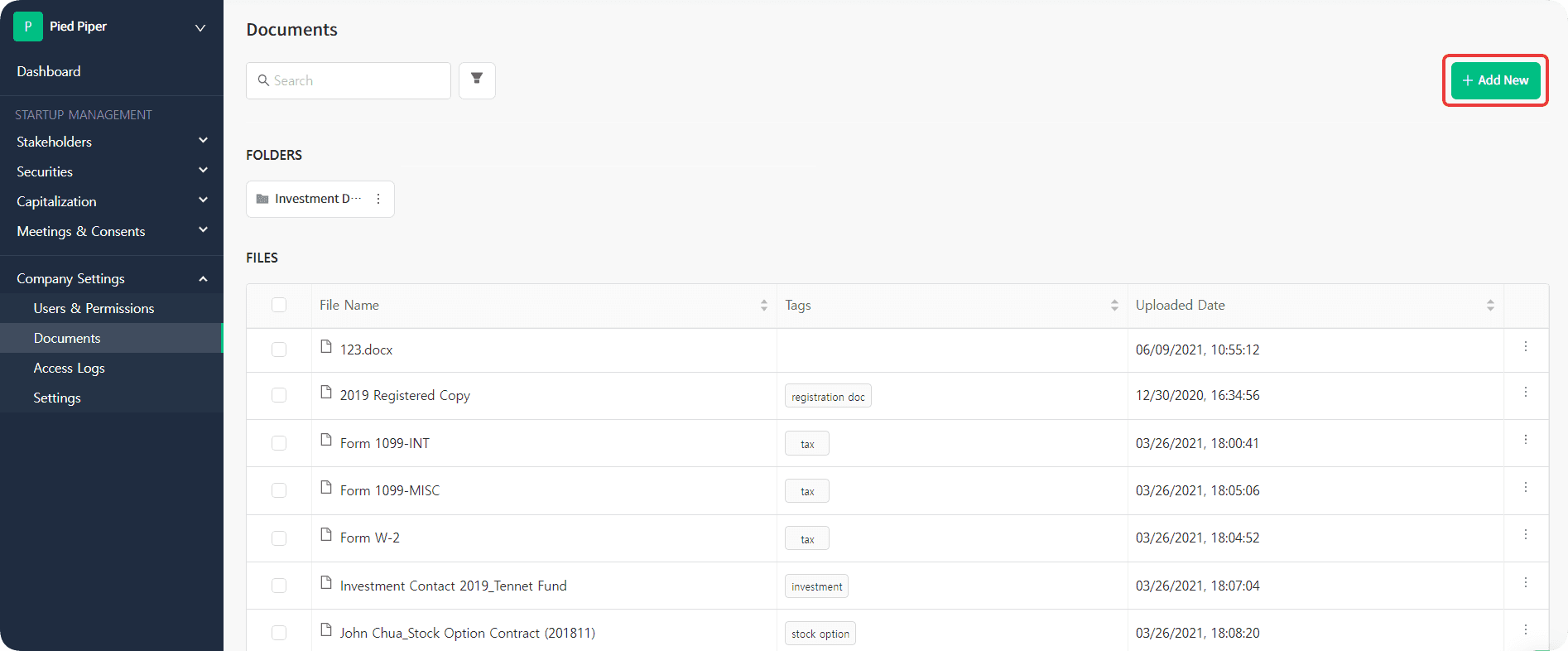Click the filter funnel icon

point(477,80)
